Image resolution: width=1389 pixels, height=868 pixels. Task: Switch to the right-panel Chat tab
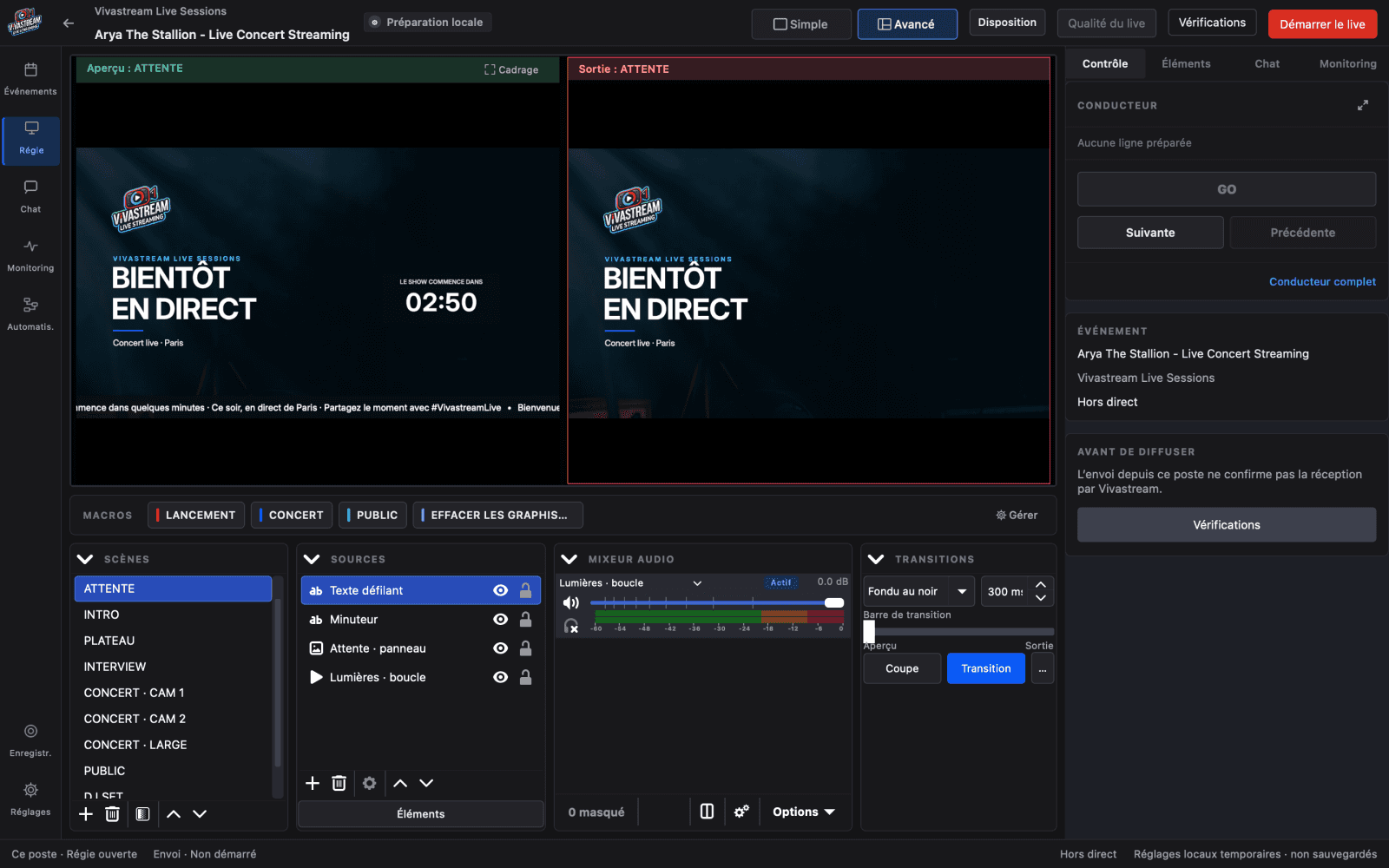[1267, 63]
